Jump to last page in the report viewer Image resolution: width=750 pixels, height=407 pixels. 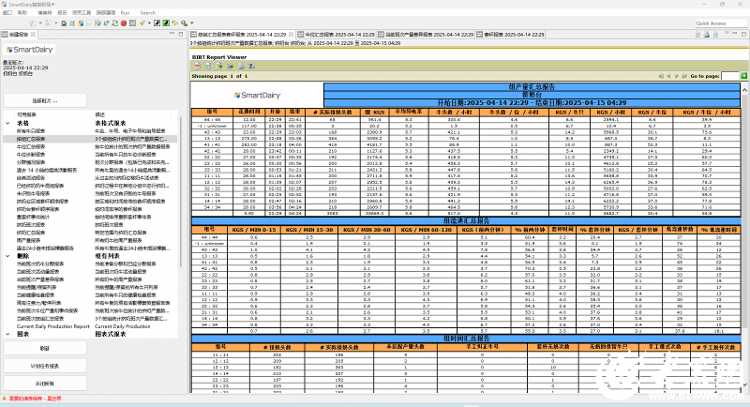pyautogui.click(x=684, y=76)
